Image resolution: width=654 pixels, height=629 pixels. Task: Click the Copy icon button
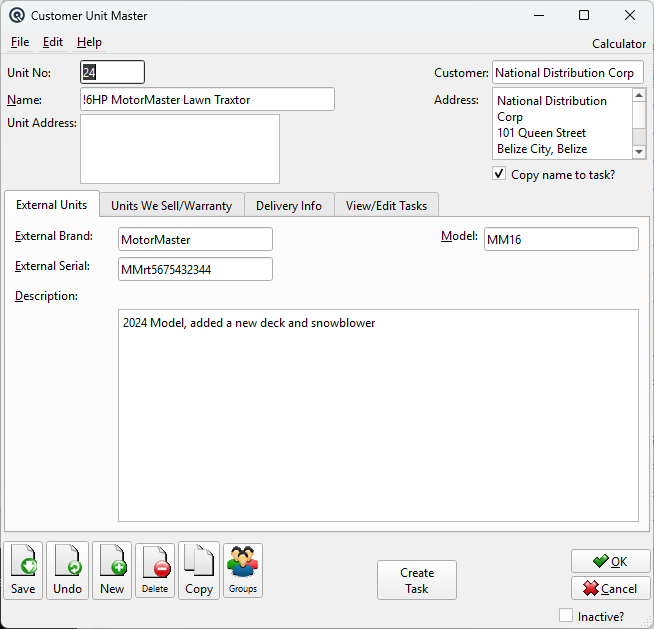click(199, 570)
